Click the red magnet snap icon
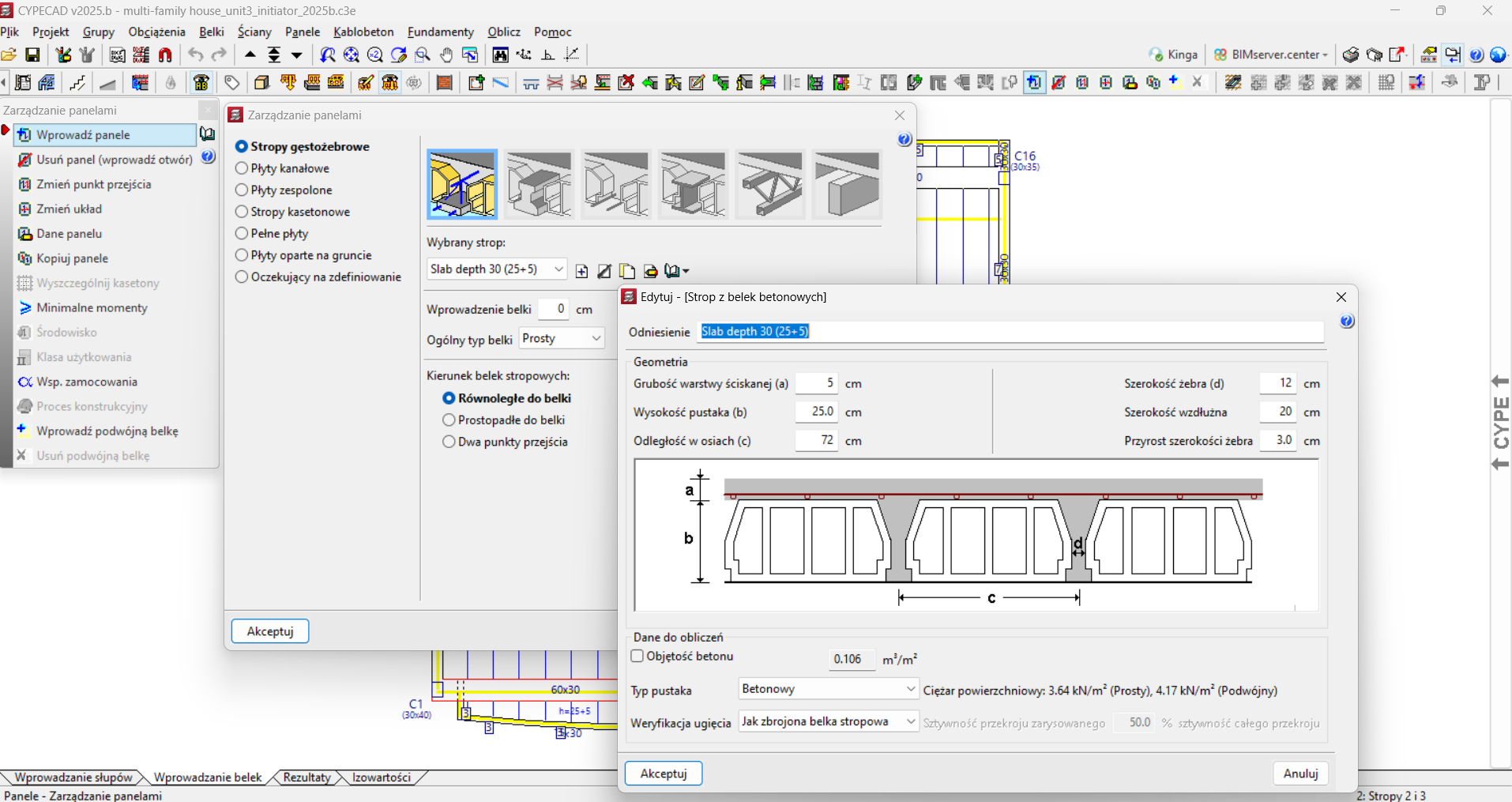1512x802 pixels. [165, 55]
